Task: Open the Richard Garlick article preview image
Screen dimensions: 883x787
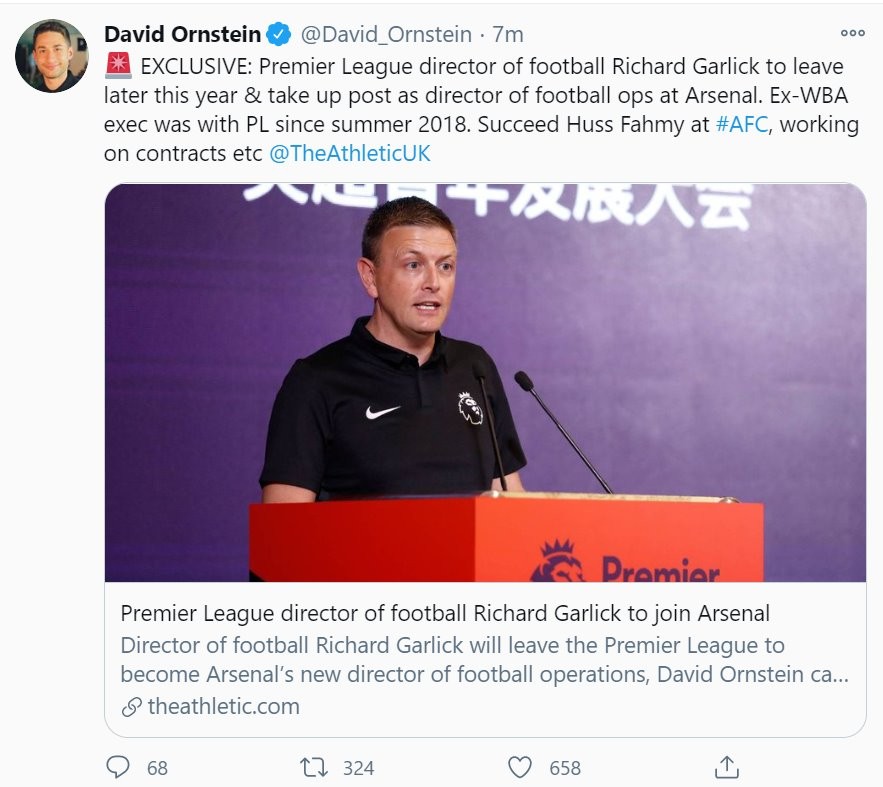Action: [485, 383]
